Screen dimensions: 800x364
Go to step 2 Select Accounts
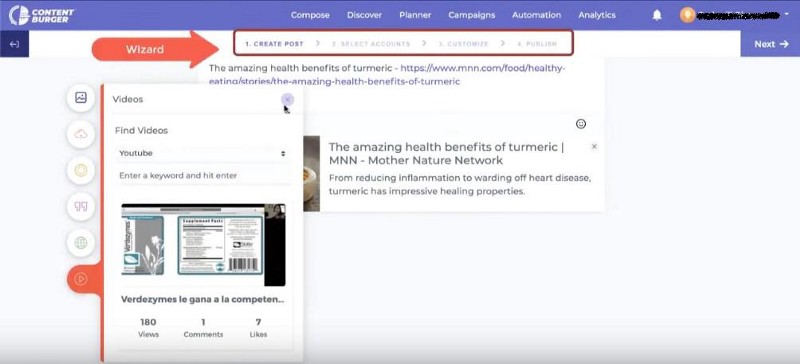(x=371, y=44)
